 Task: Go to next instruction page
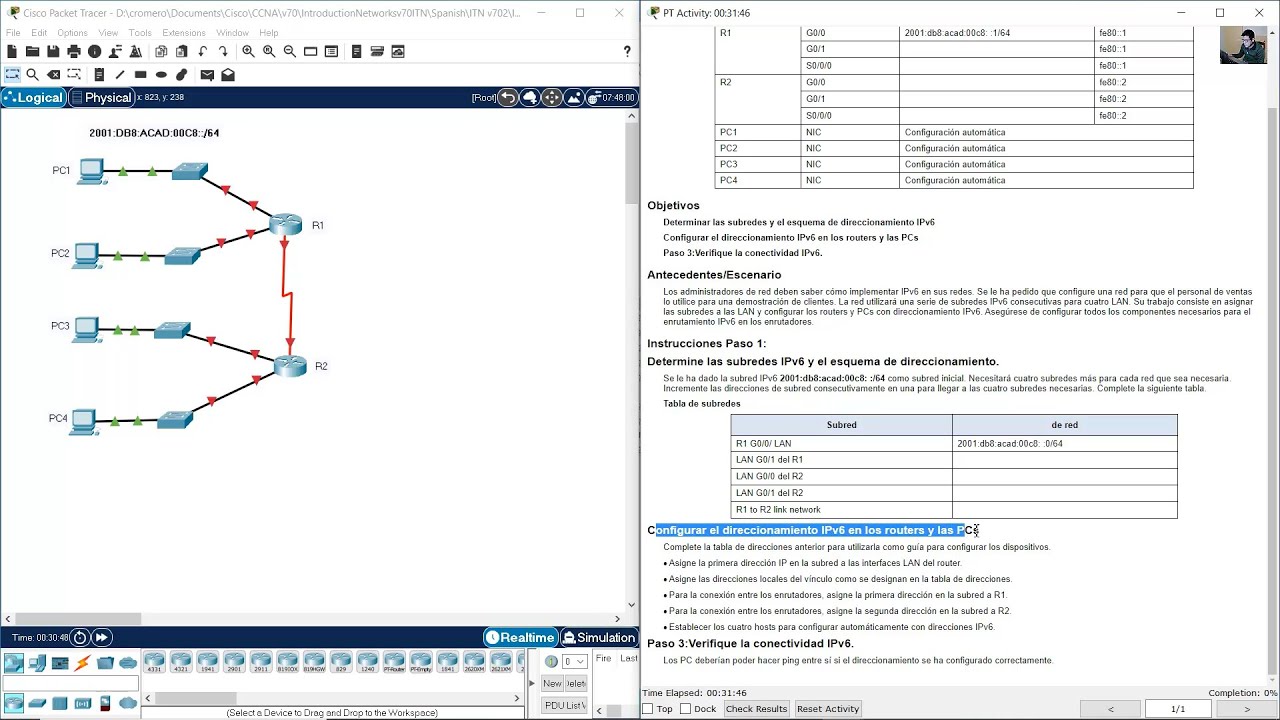pyautogui.click(x=1246, y=709)
